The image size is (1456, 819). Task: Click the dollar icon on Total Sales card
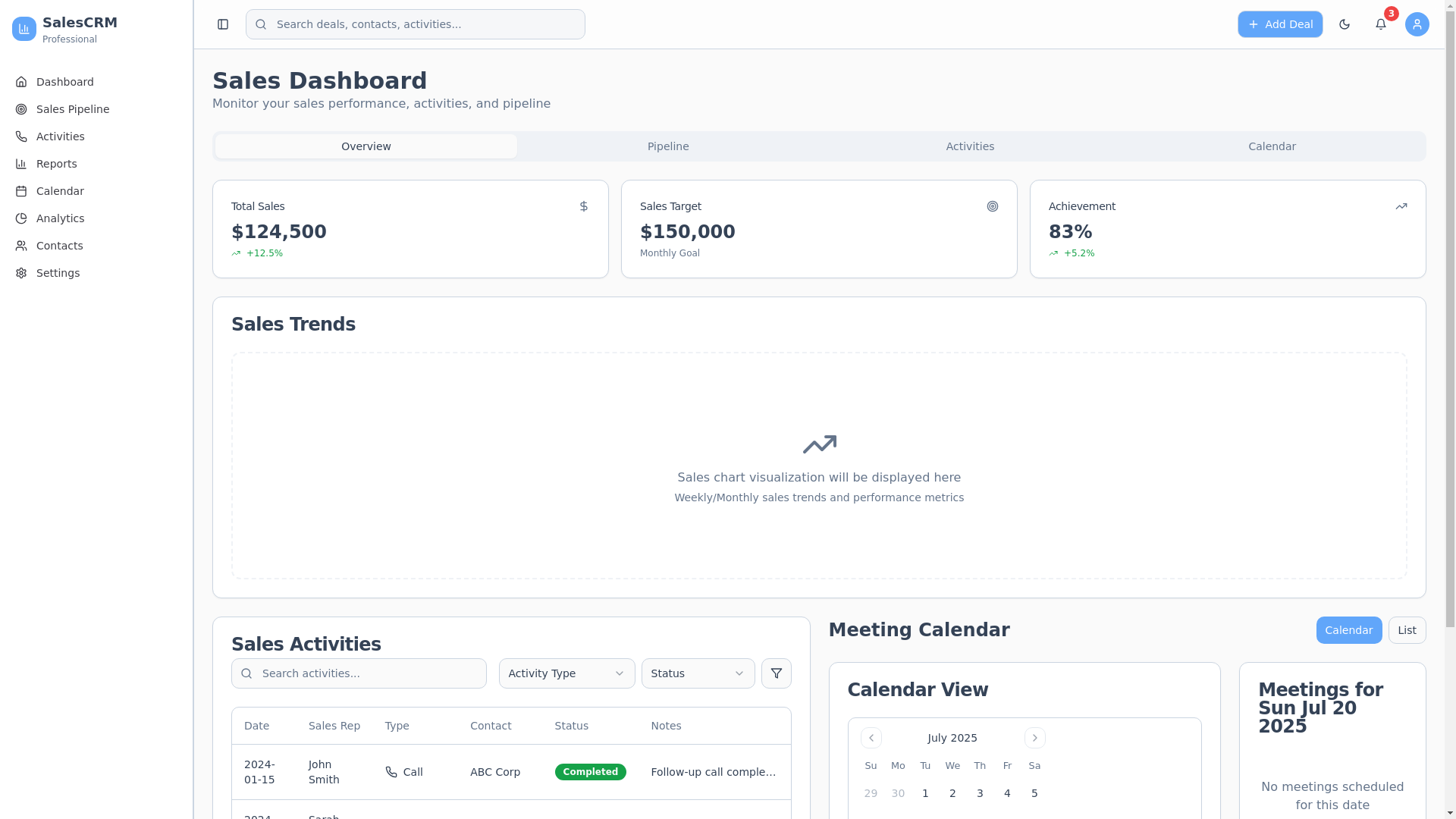coord(584,206)
